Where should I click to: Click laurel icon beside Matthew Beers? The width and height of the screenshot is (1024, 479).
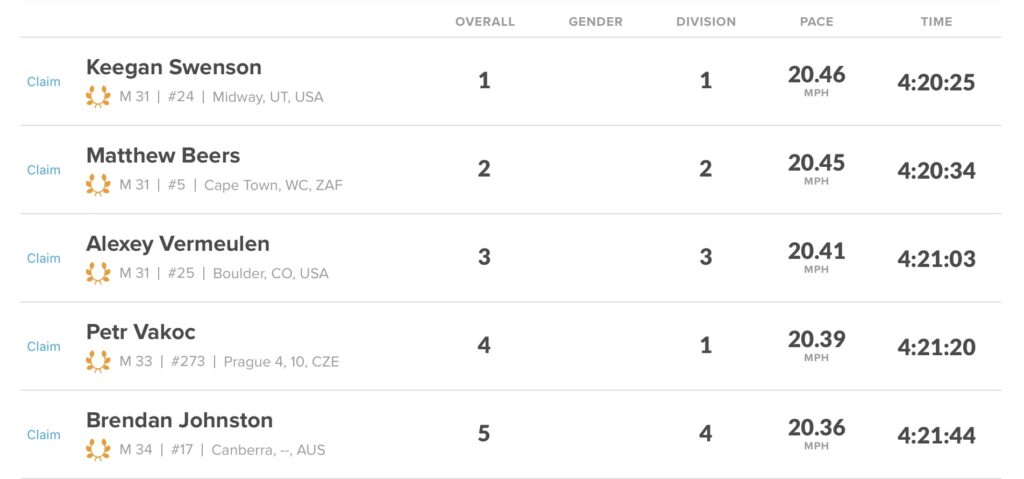pos(98,185)
